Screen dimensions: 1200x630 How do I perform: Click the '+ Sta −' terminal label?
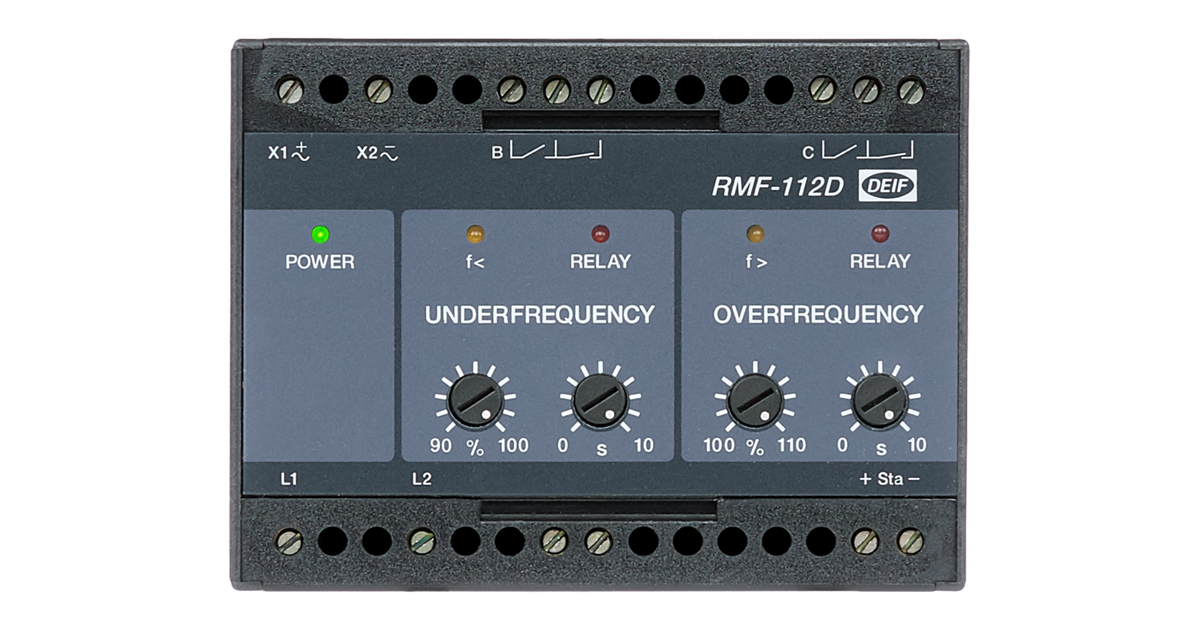(889, 479)
